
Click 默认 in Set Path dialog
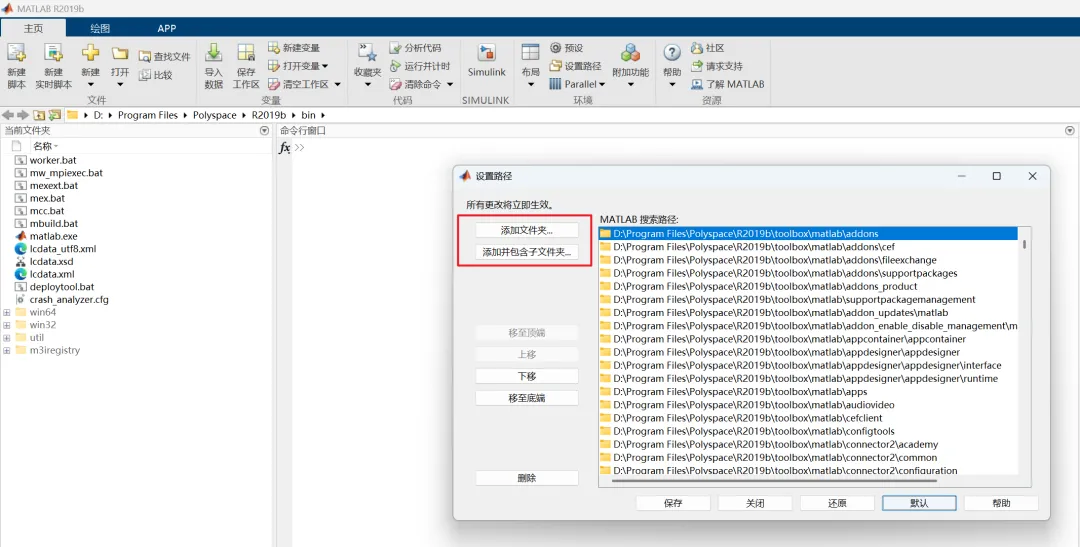click(919, 503)
